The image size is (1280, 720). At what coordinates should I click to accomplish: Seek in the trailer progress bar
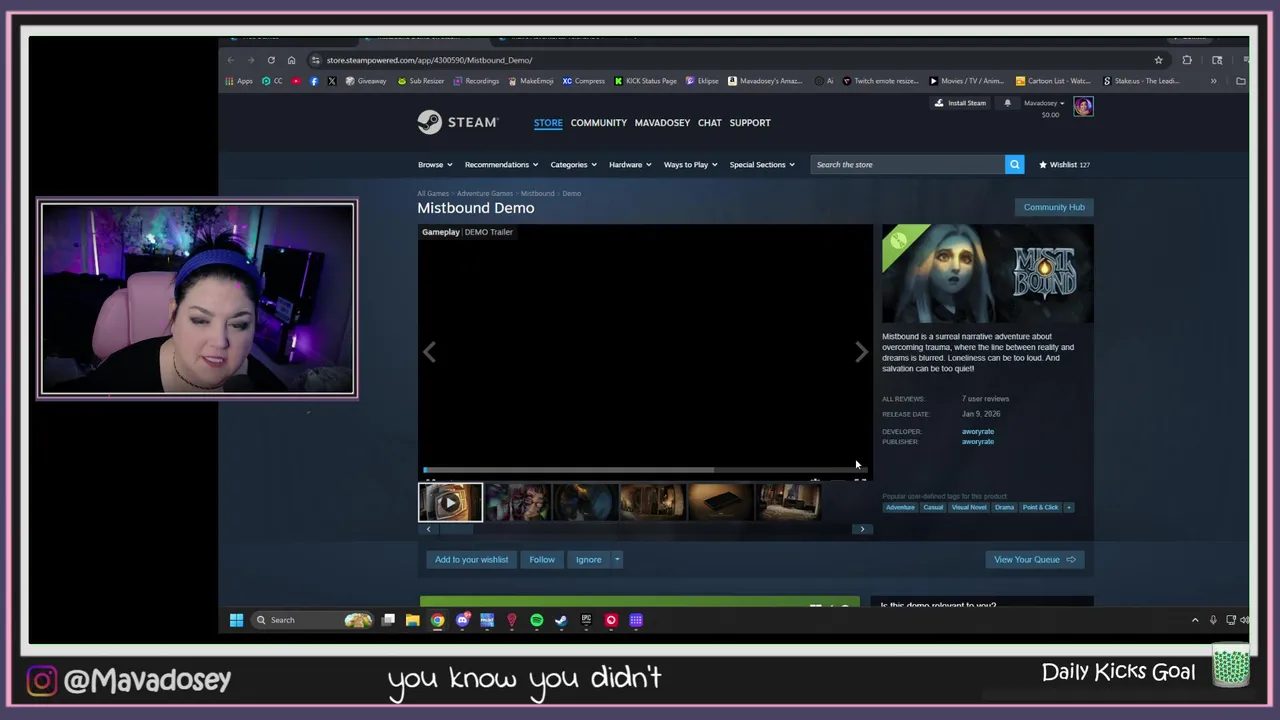click(x=644, y=469)
